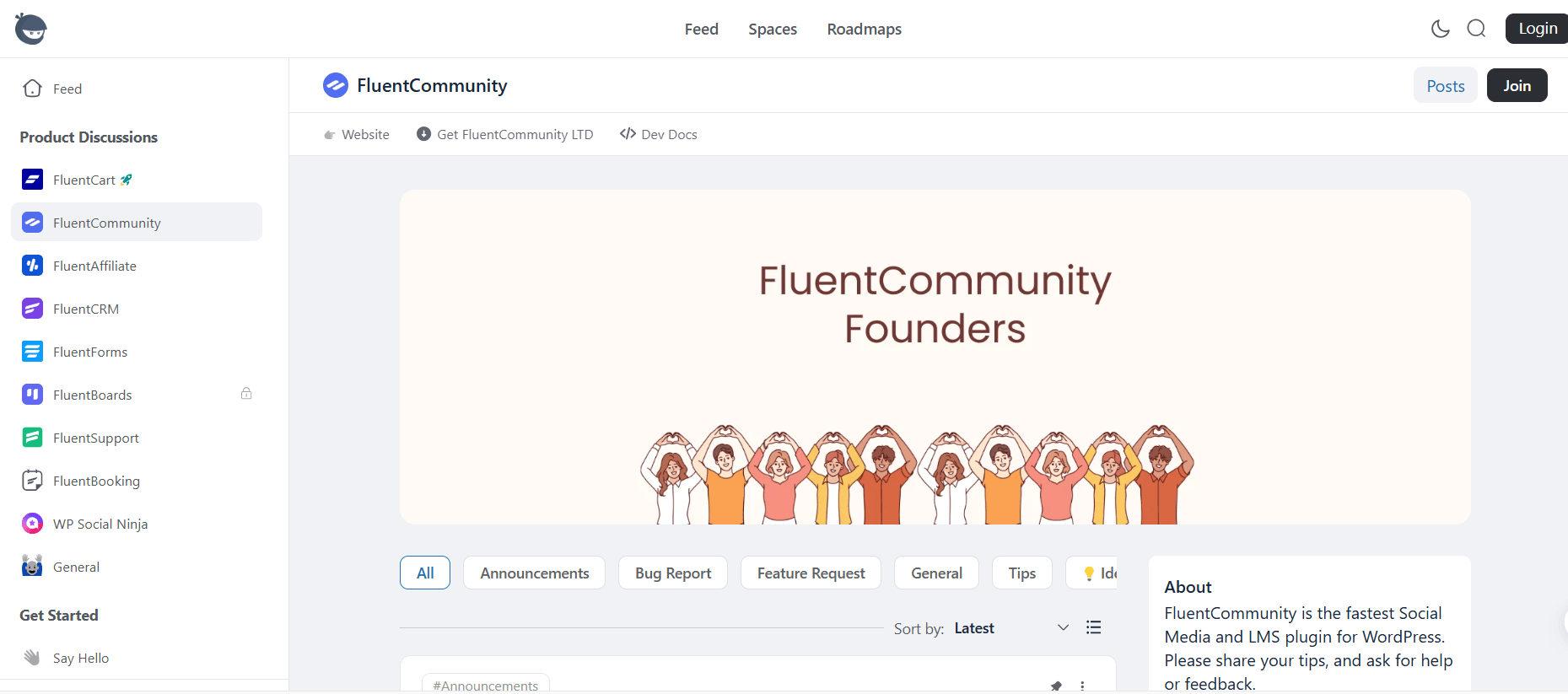The width and height of the screenshot is (1568, 694).
Task: Click the code brackets icon before Dev Docs
Action: pos(628,133)
